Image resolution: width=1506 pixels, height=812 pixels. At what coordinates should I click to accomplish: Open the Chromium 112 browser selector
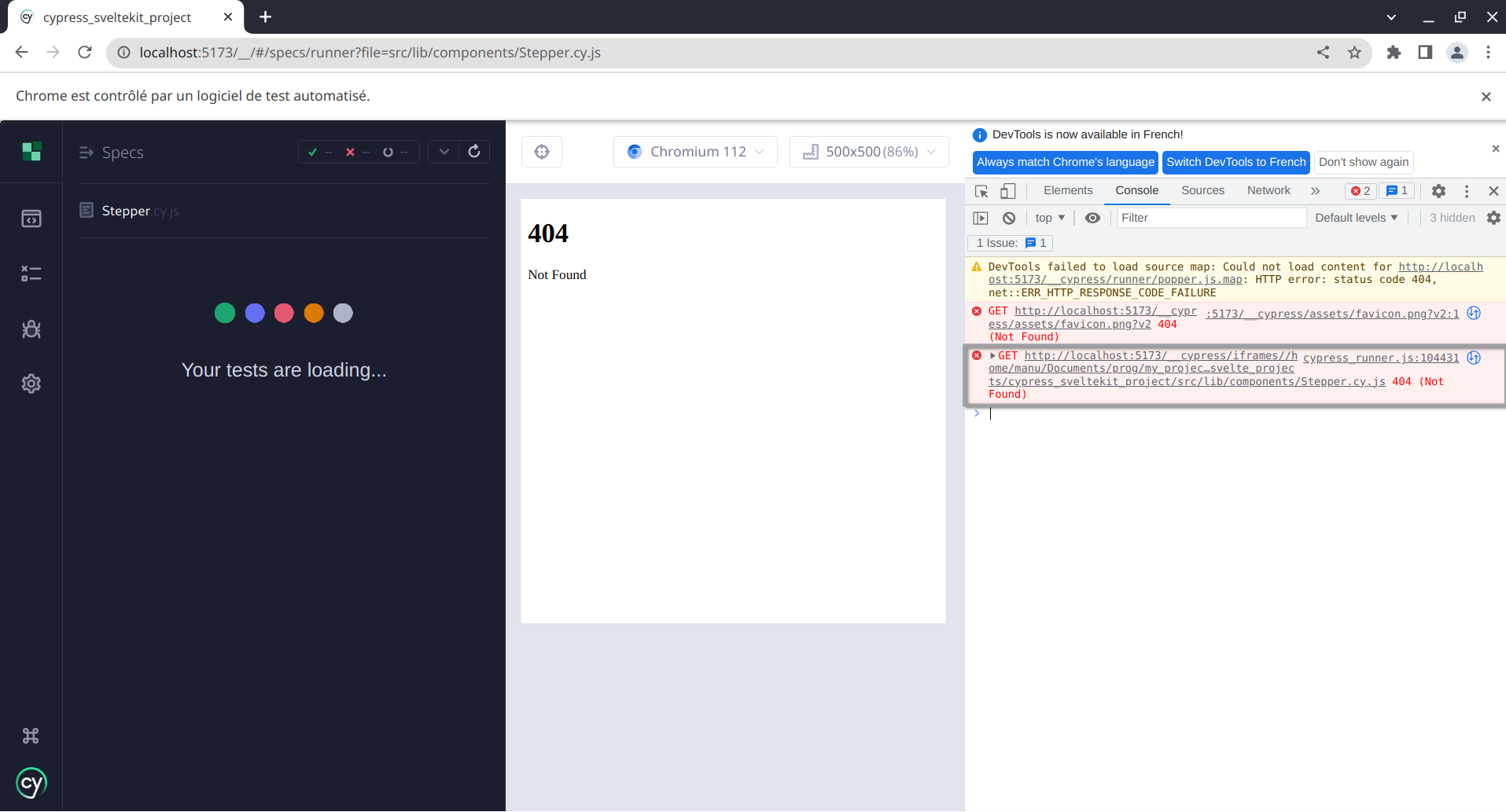pyautogui.click(x=695, y=151)
